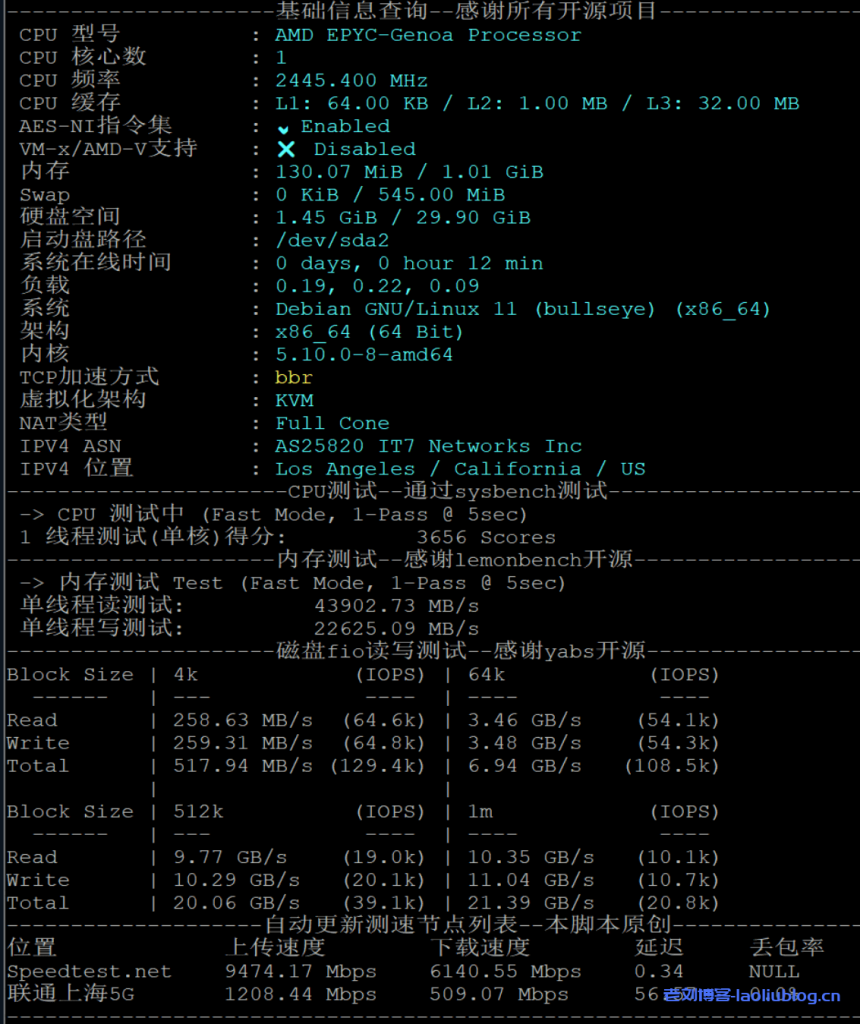Click the 22625.09 MB/s memory write value
The height and width of the screenshot is (1024, 860).
pyautogui.click(x=396, y=629)
